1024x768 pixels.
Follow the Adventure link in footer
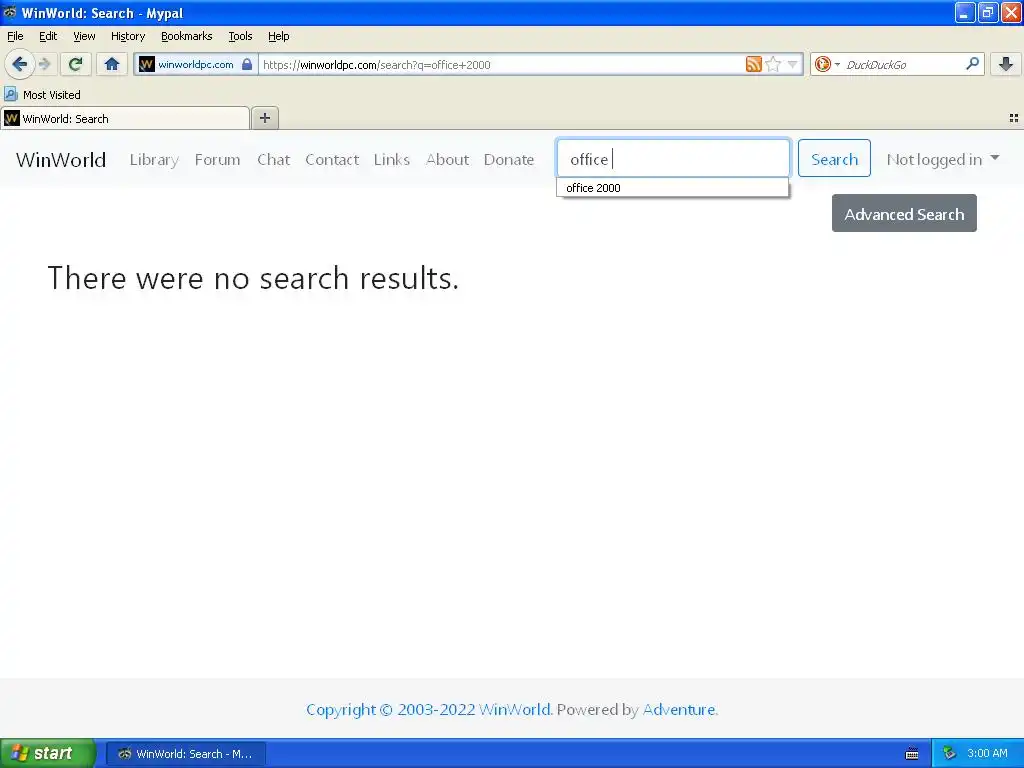click(x=679, y=709)
